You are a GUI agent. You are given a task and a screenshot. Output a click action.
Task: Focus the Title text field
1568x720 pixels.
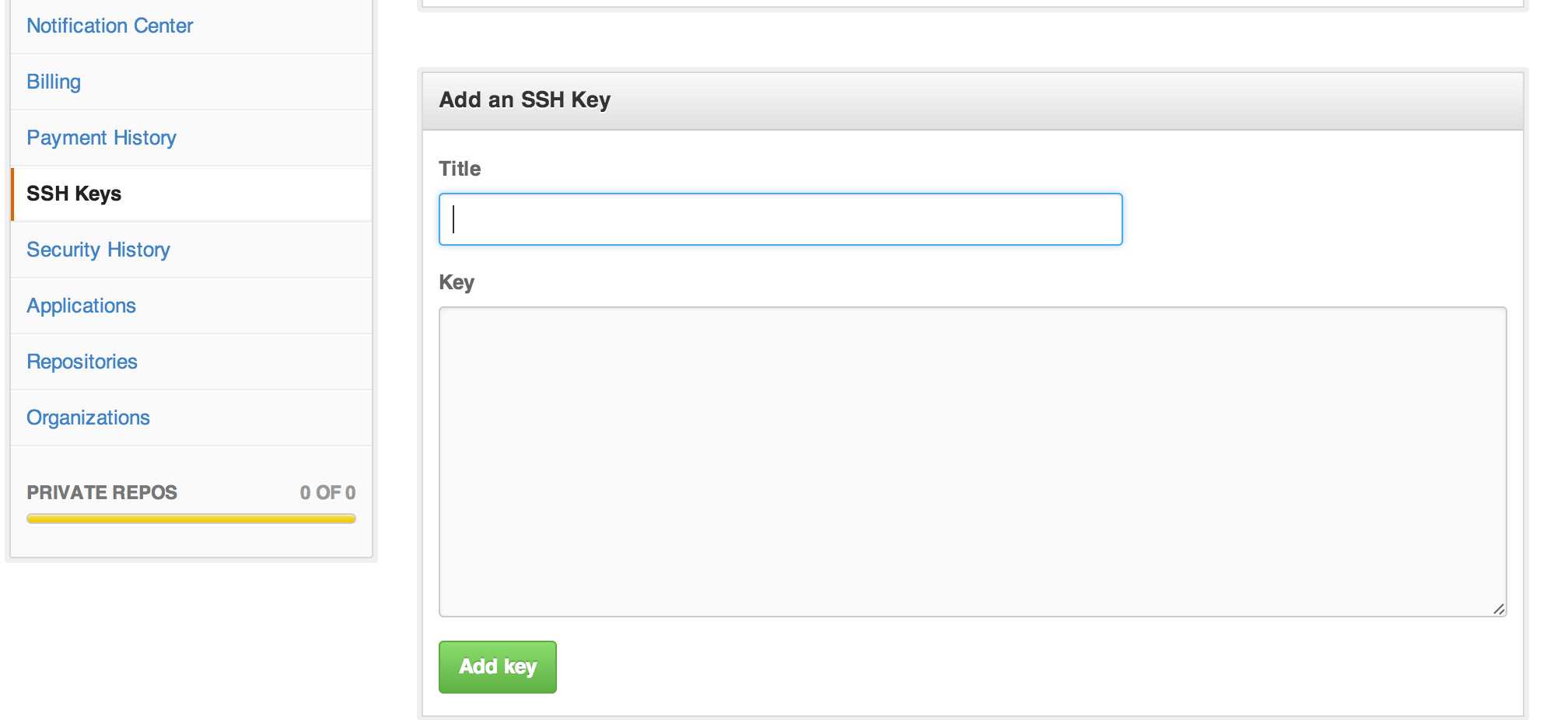point(780,219)
